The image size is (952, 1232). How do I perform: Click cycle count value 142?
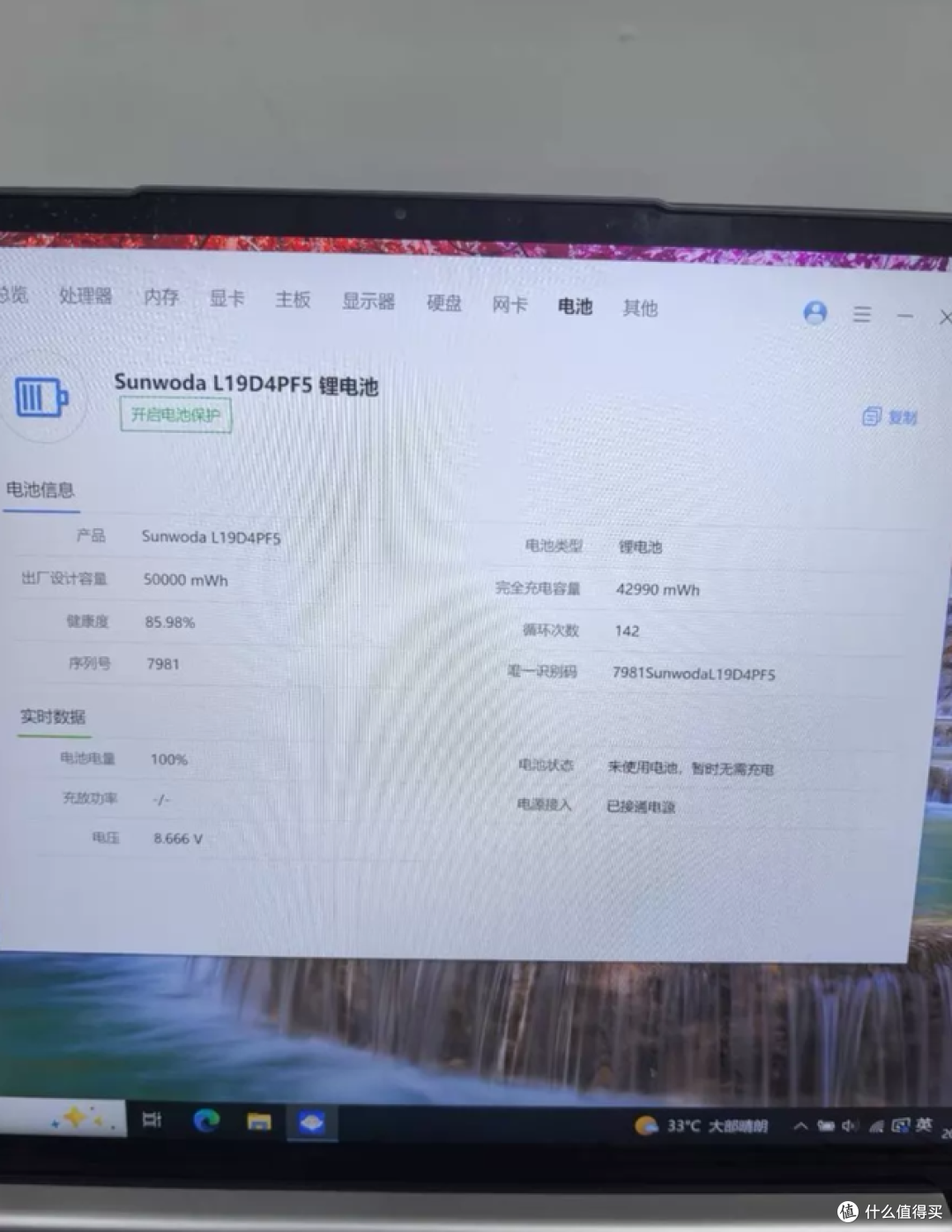pos(627,631)
